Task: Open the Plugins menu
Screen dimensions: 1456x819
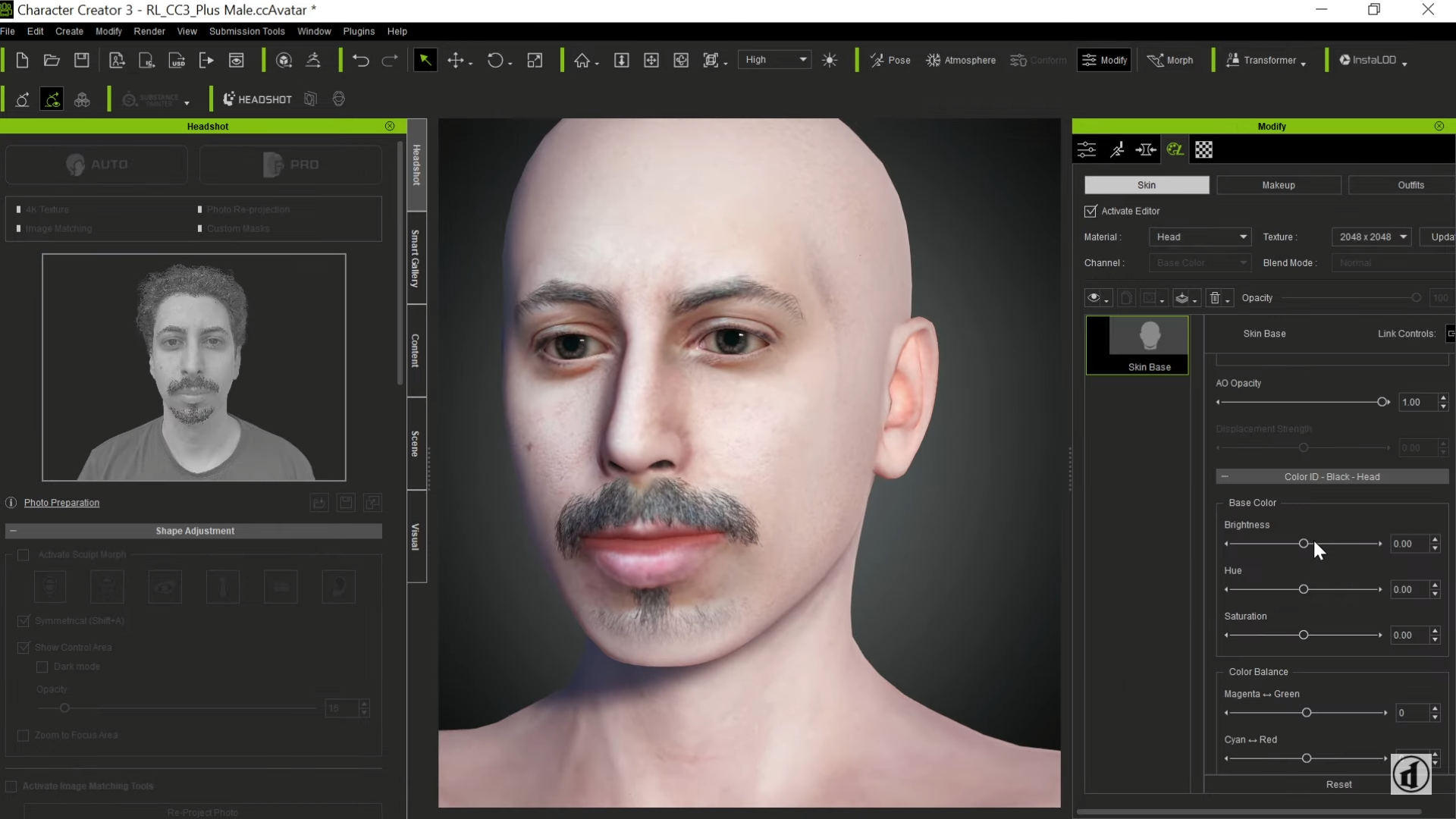Action: [x=359, y=31]
